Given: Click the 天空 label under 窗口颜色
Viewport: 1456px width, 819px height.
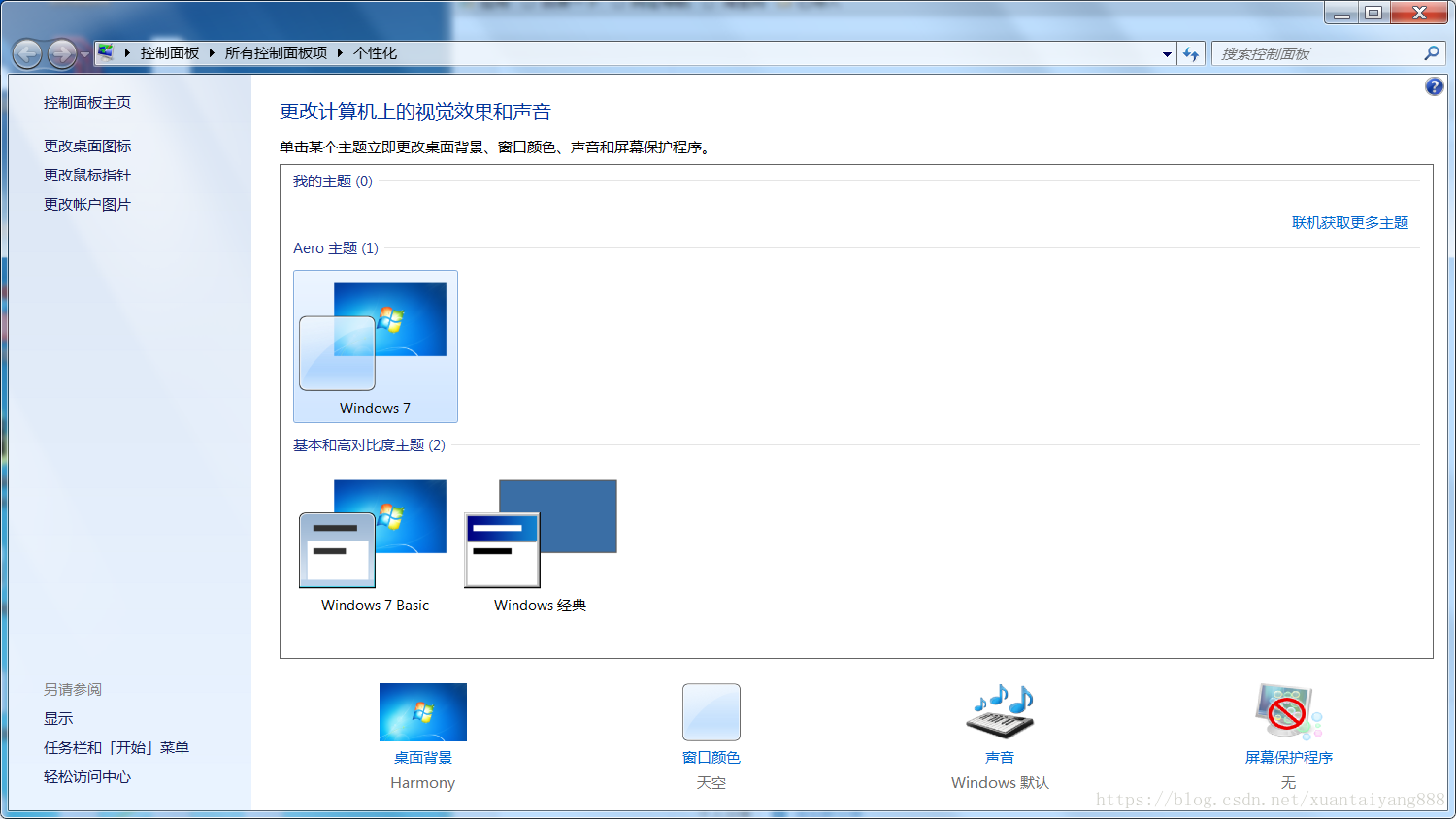Looking at the screenshot, I should tap(711, 782).
